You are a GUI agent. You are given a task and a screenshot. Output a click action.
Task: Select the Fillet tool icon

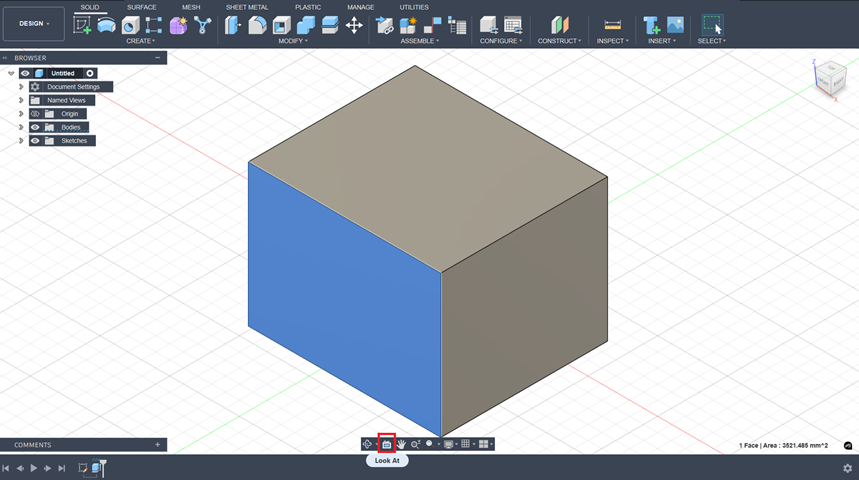(x=257, y=25)
